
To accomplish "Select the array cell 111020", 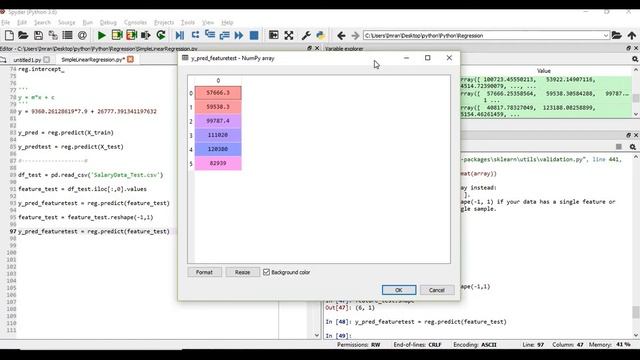I will coord(218,135).
